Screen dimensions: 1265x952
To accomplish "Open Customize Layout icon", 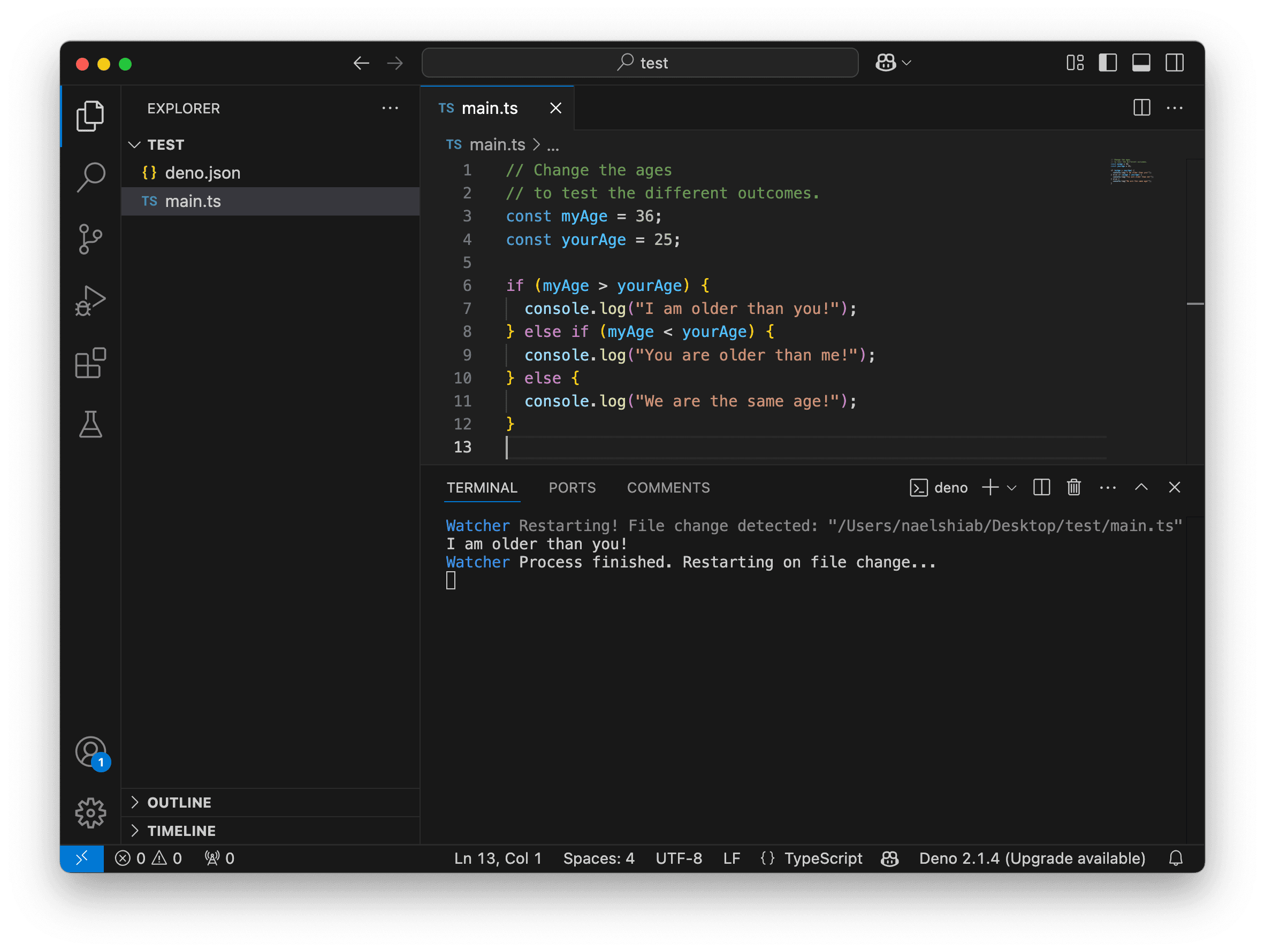I will (x=1075, y=63).
